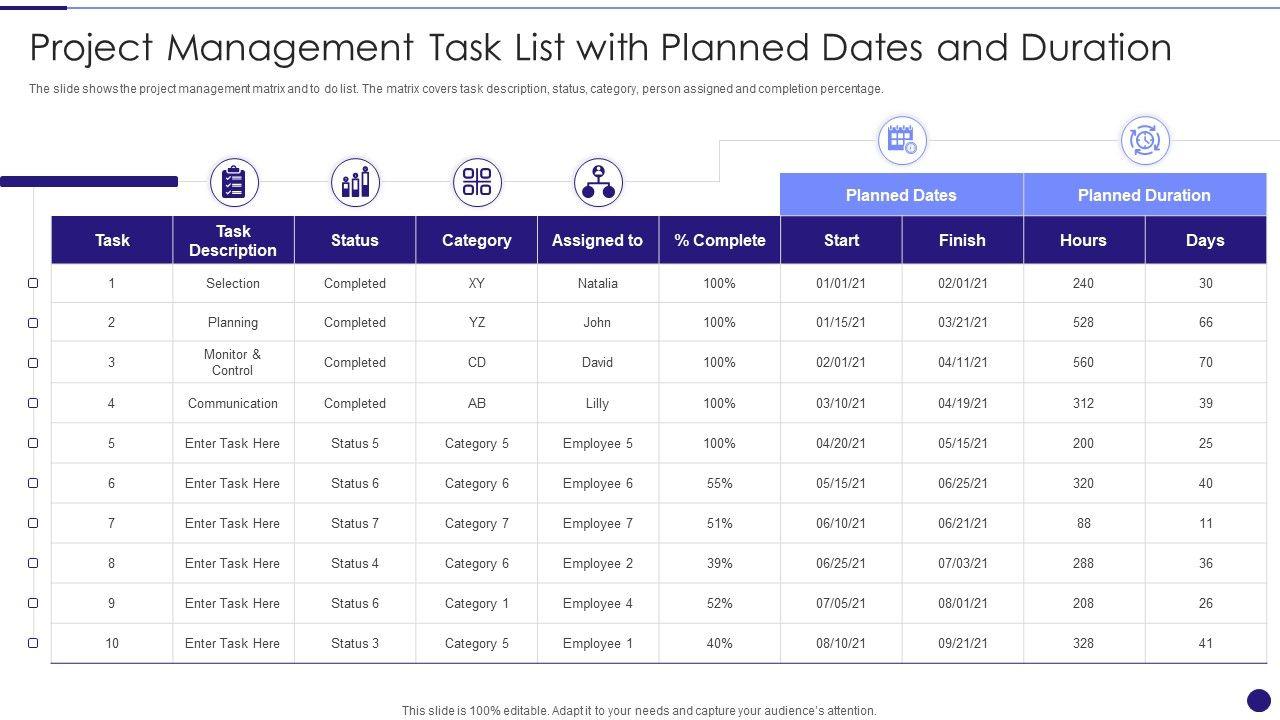Click the calendar icon above Planned Dates
The width and height of the screenshot is (1280, 720).
[902, 140]
